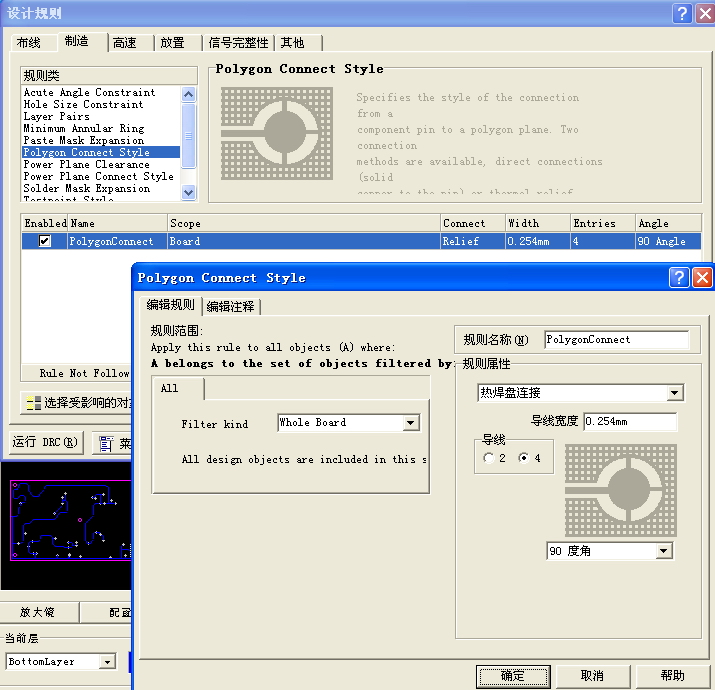Select Paste Mask Expansion rule
Viewport: 715px width, 690px height.
pos(84,140)
